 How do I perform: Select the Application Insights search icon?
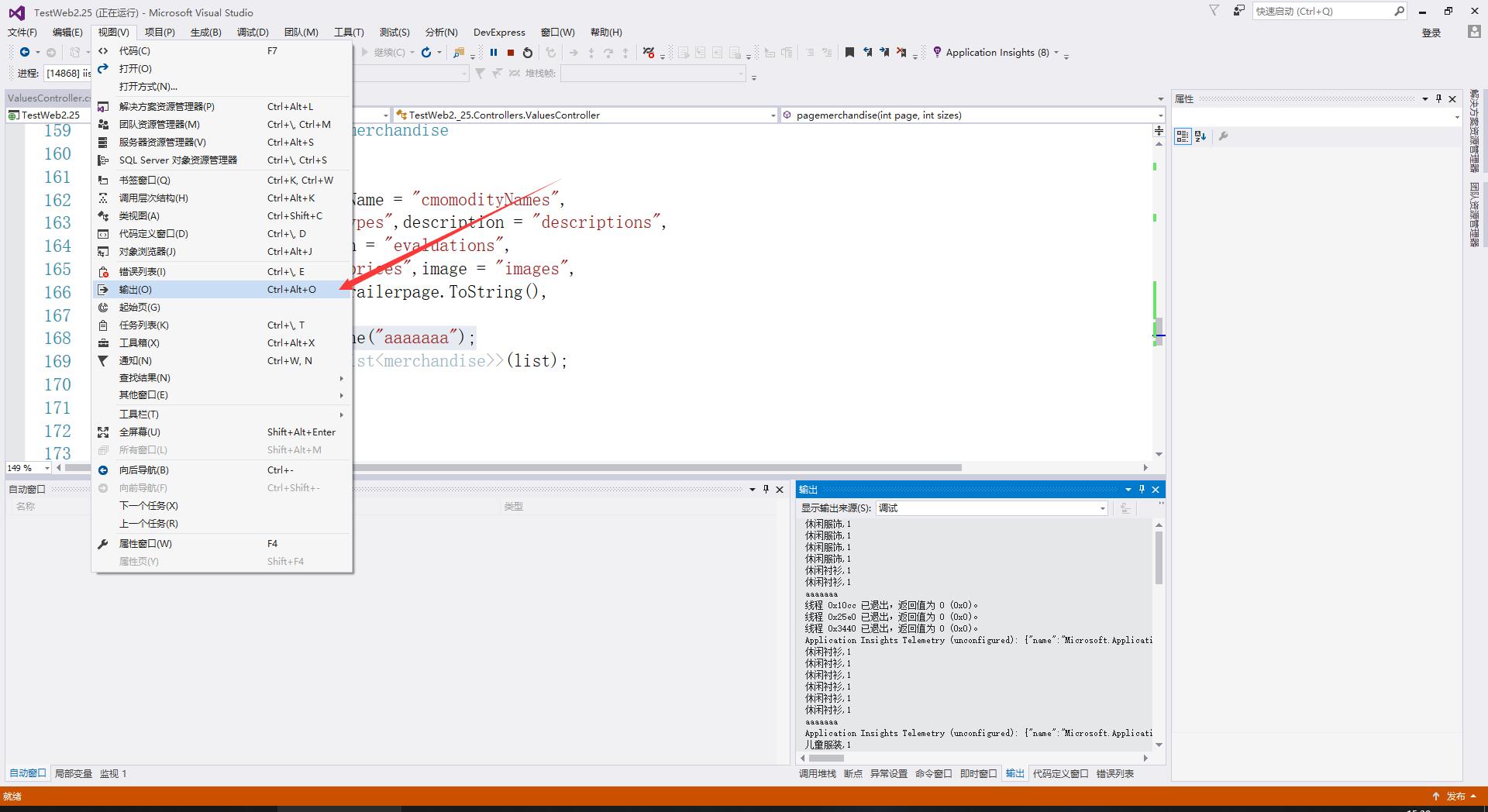(x=937, y=52)
